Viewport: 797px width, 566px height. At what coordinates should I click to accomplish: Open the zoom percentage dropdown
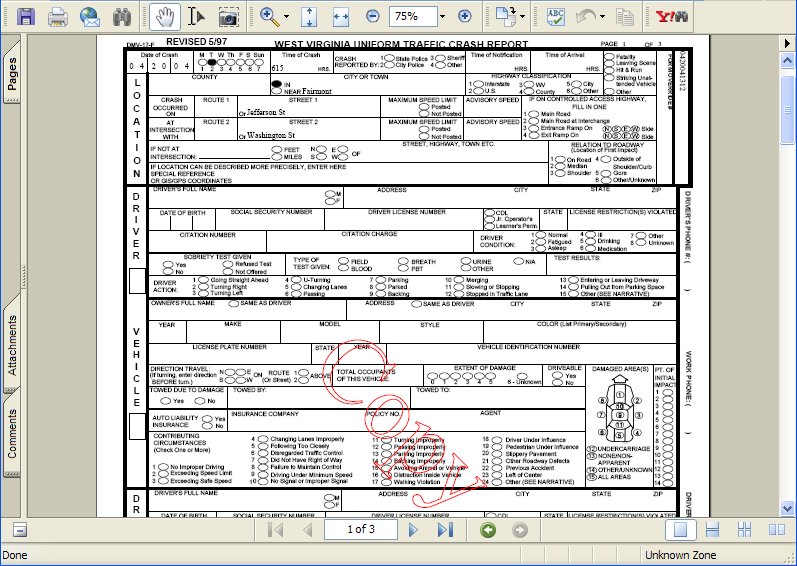coord(442,16)
